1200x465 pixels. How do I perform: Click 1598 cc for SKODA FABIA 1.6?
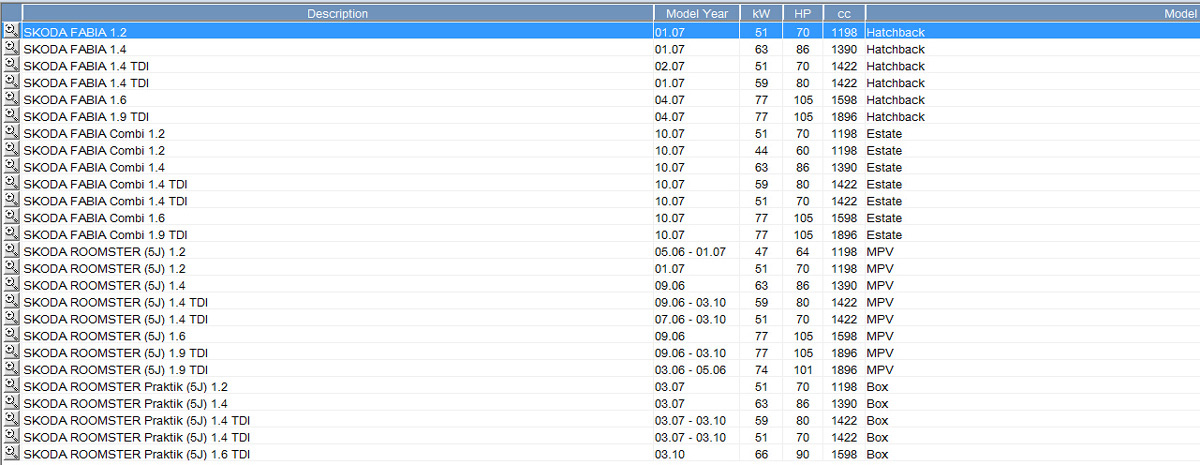coord(845,100)
